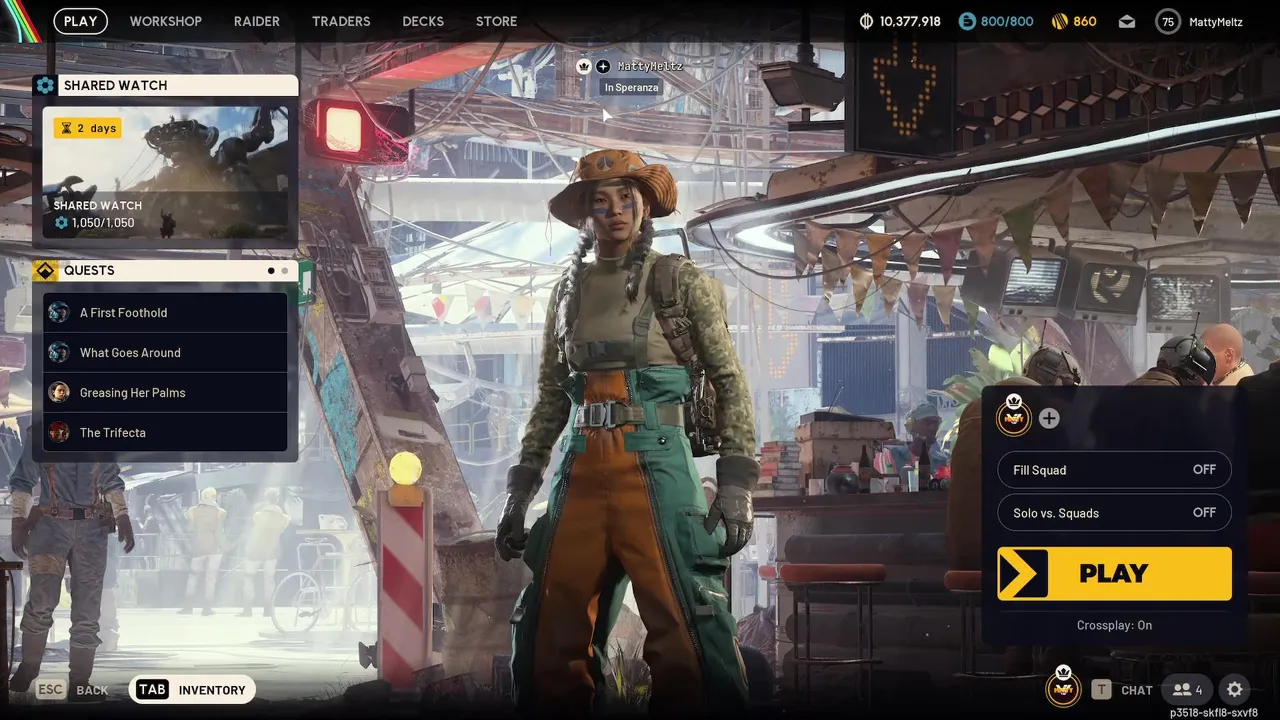The image size is (1280, 720).
Task: Toggle Fill Squad option
Action: click(x=1114, y=469)
